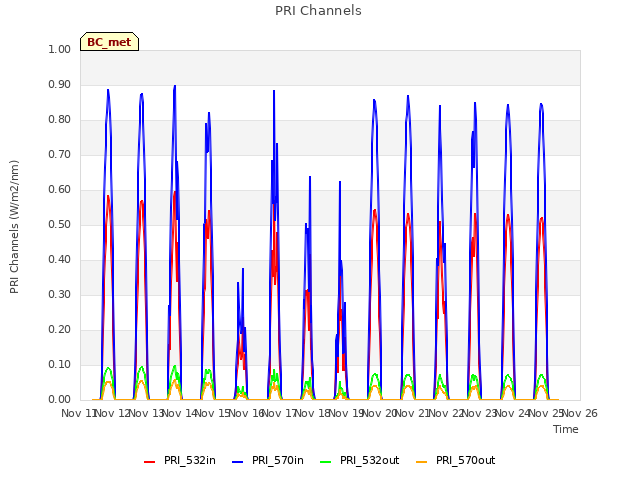Image resolution: width=640 pixels, height=480 pixels.
Task: Toggle the PRI_532in legend entry
Action: click(180, 460)
